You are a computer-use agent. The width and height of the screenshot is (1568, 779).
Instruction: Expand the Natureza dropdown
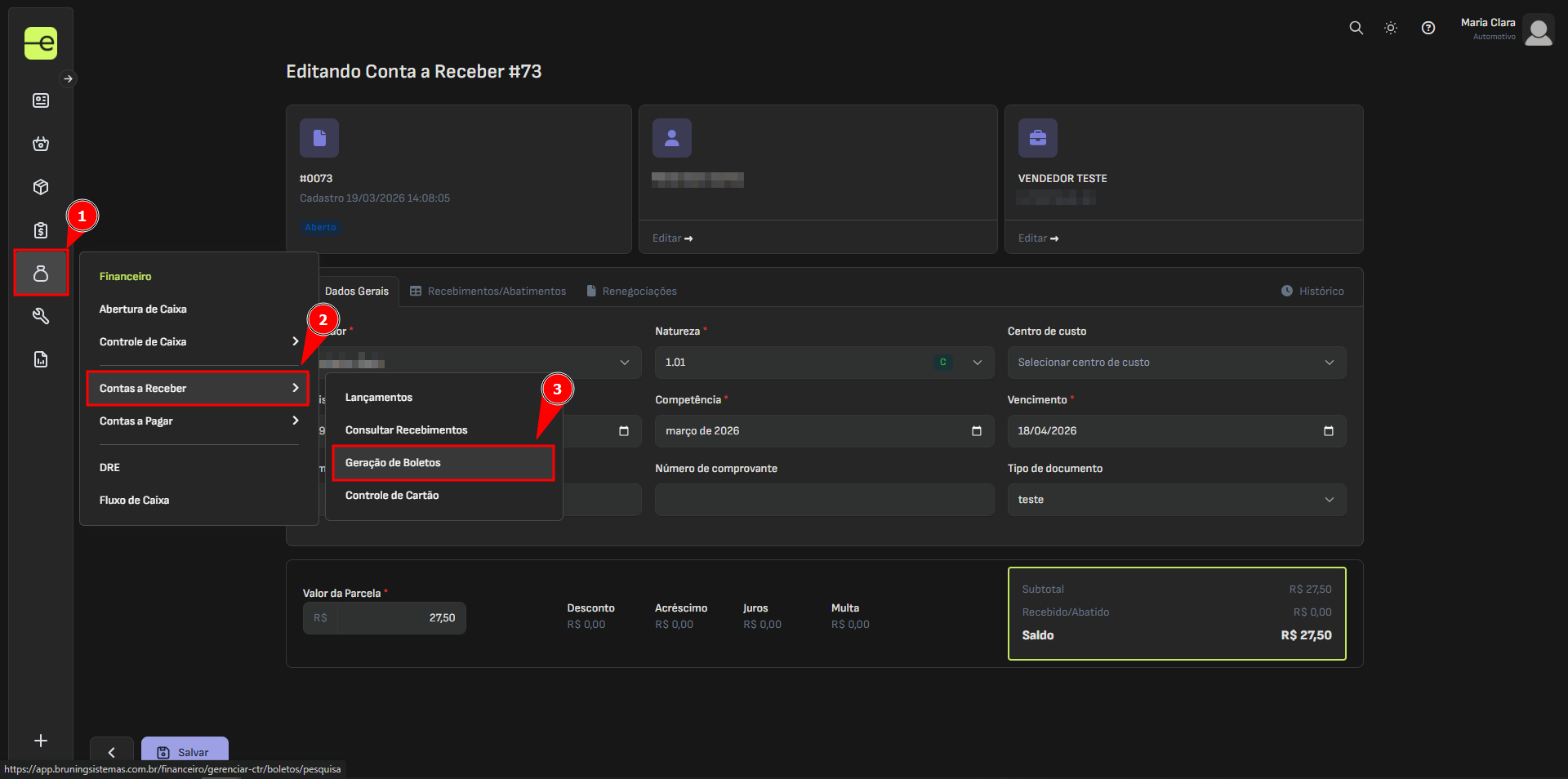(x=823, y=363)
